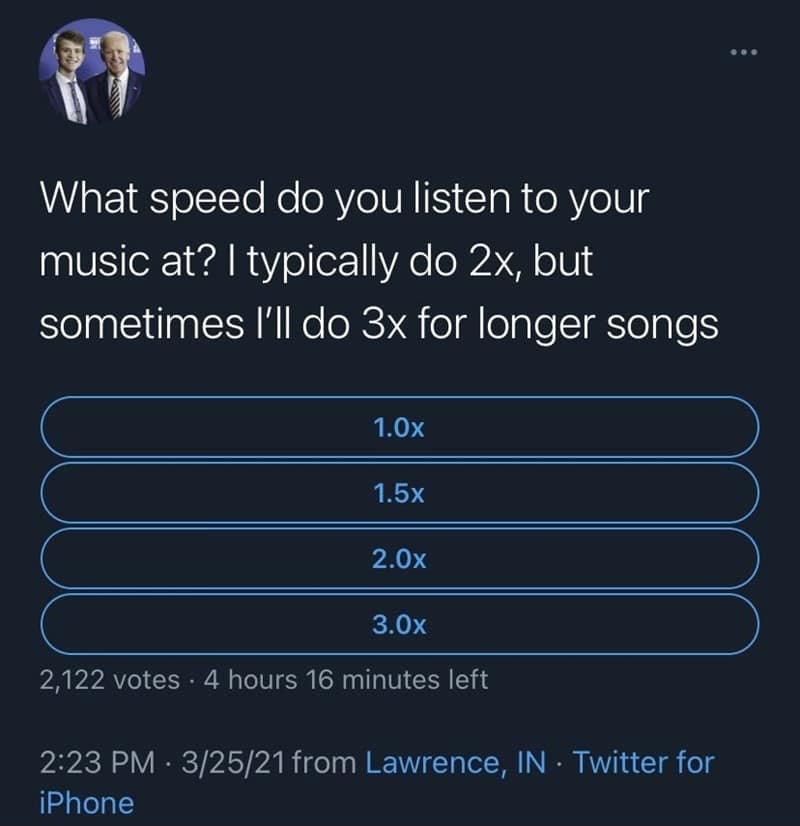Viewport: 800px width, 826px height.
Task: Select the 1.5x poll choice
Action: 399,493
